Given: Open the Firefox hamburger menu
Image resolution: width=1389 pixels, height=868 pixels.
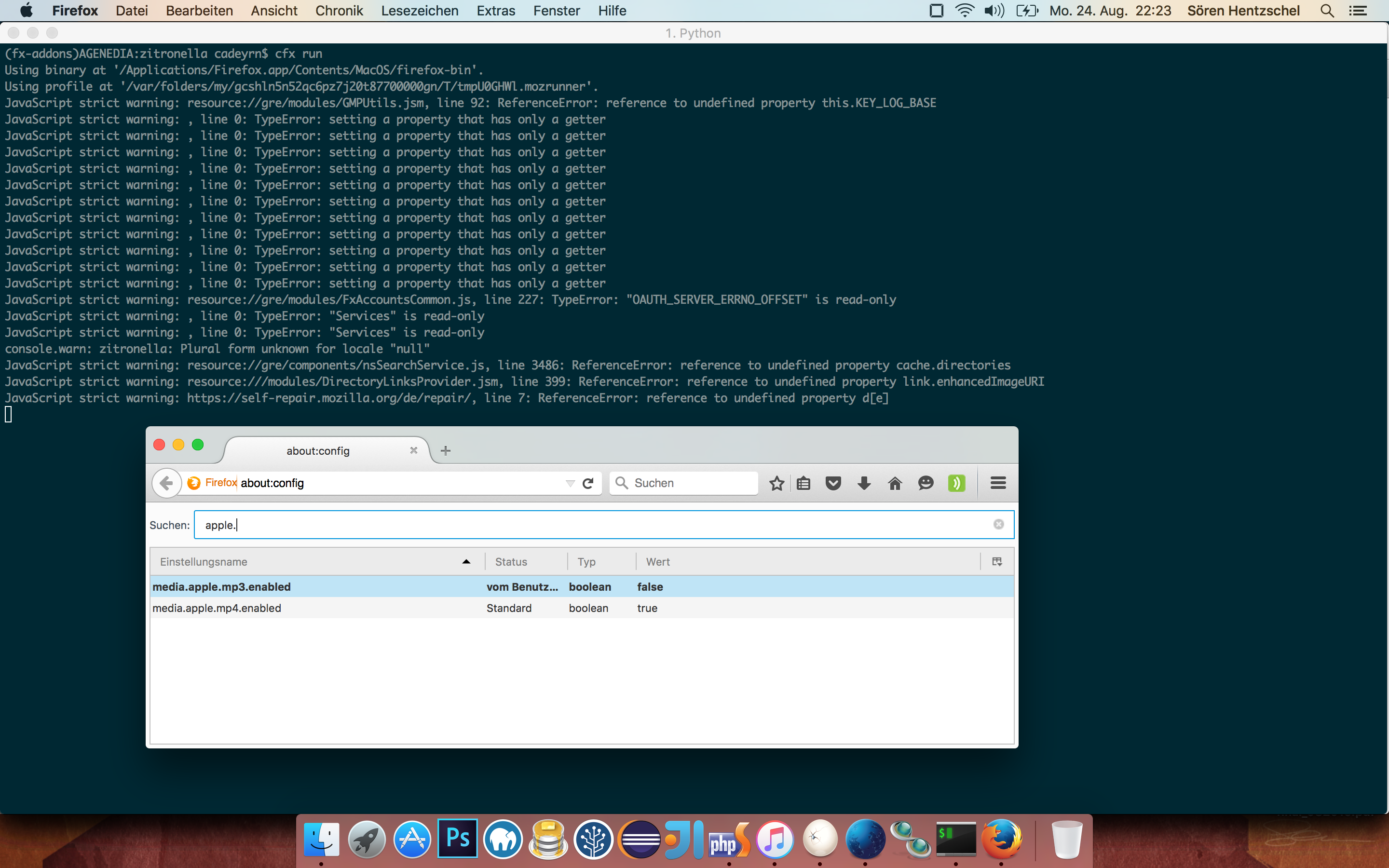Looking at the screenshot, I should point(998,483).
